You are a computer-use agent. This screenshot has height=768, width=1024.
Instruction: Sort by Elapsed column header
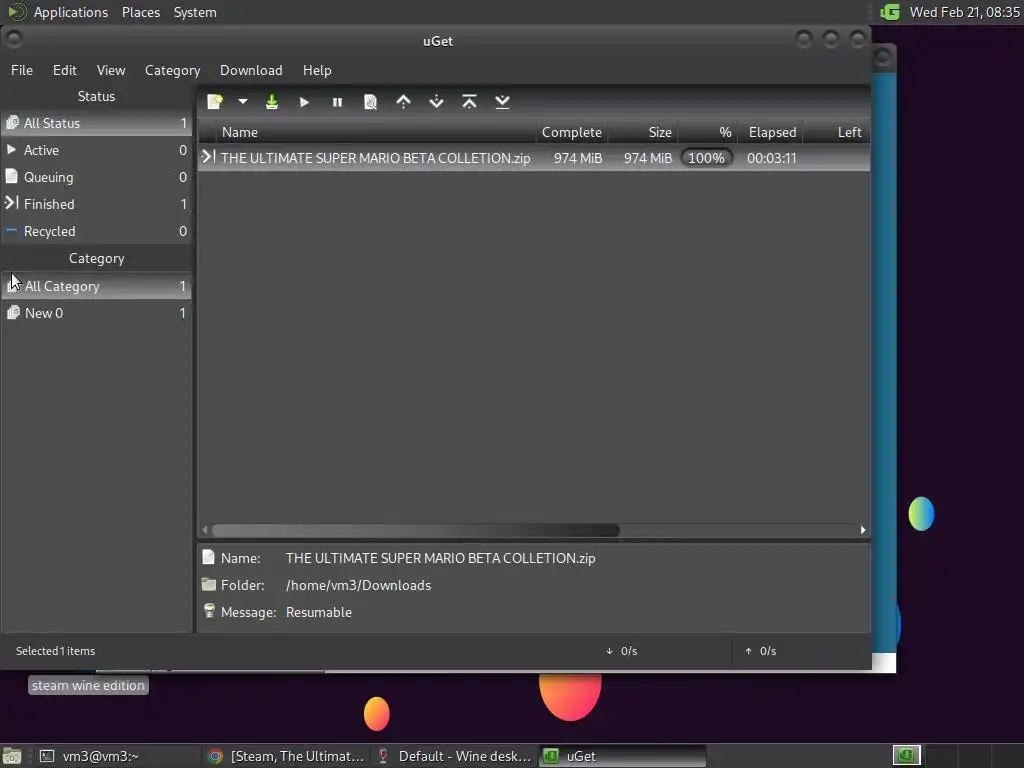click(x=771, y=133)
